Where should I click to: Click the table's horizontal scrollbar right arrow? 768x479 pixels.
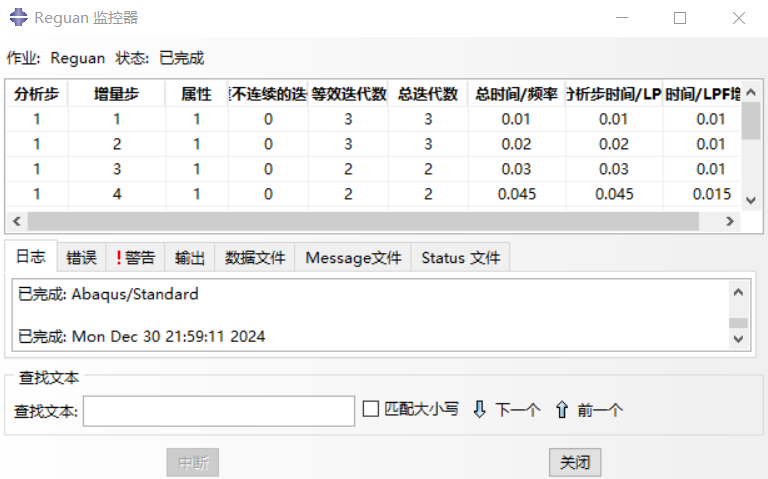[x=730, y=221]
